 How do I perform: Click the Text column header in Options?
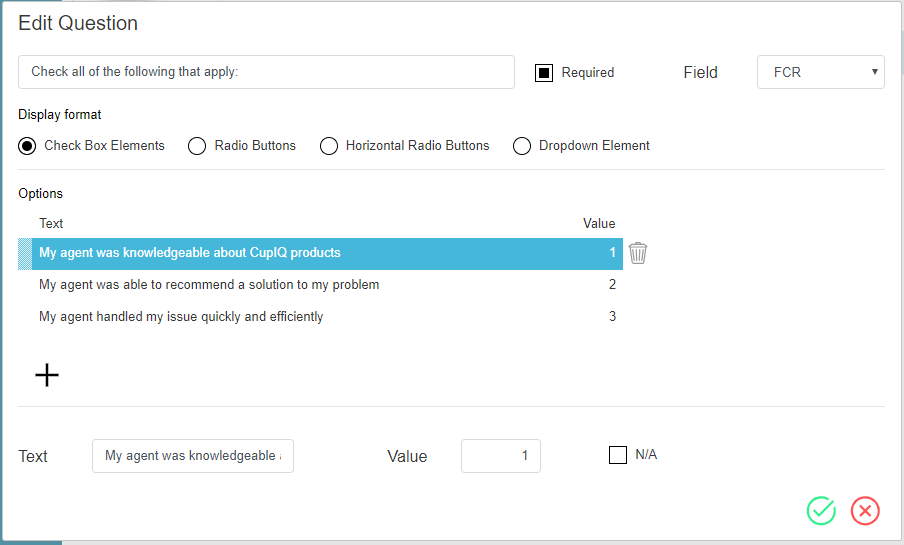(x=51, y=223)
